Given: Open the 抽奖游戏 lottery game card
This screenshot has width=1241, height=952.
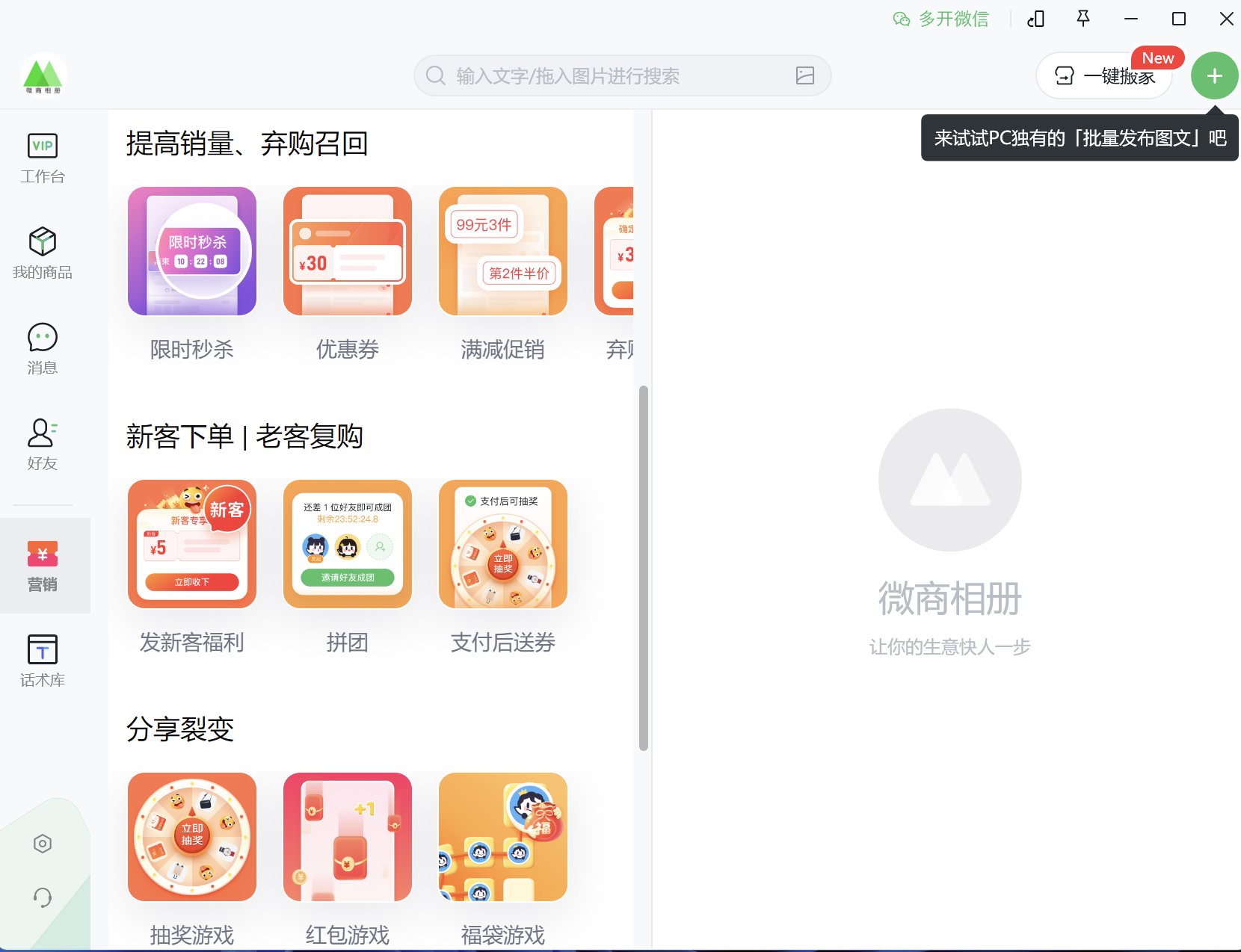Looking at the screenshot, I should pyautogui.click(x=192, y=837).
